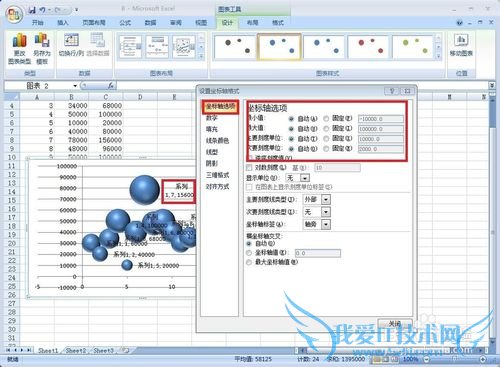The image size is (500, 367).
Task: Click the insert worksheet icon after Sheet3
Action: pyautogui.click(x=126, y=350)
